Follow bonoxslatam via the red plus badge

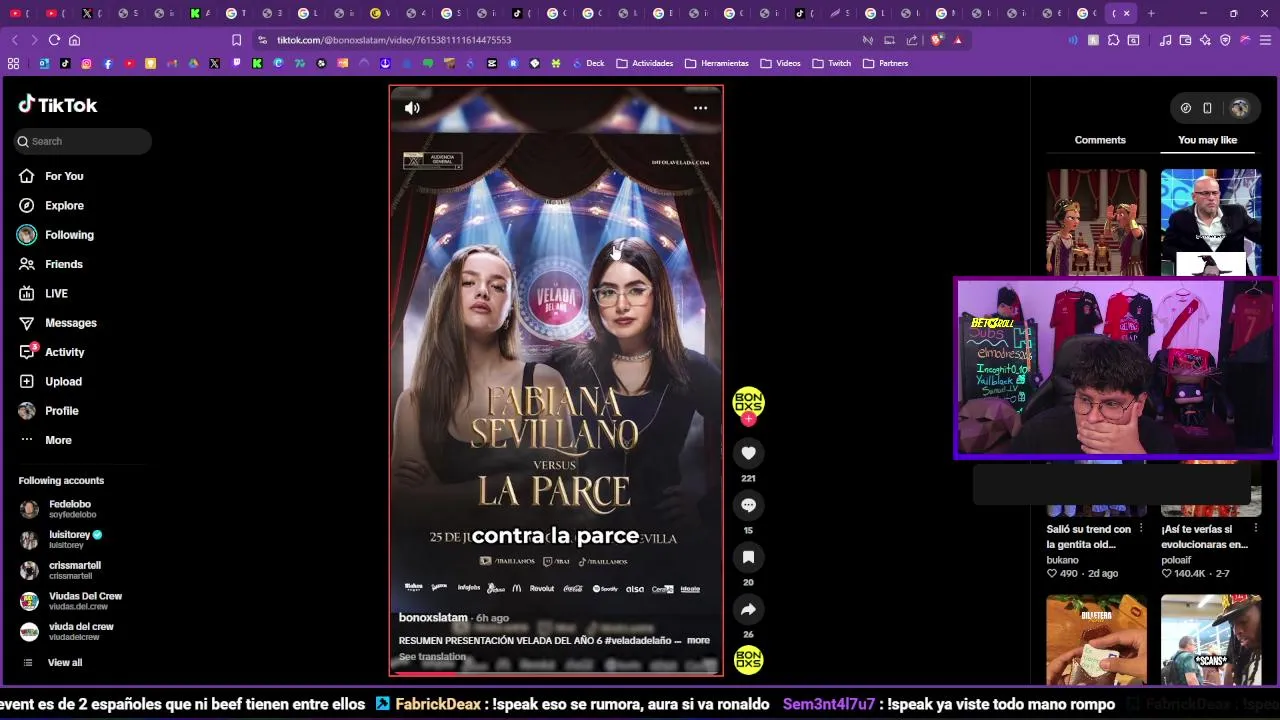[x=748, y=420]
